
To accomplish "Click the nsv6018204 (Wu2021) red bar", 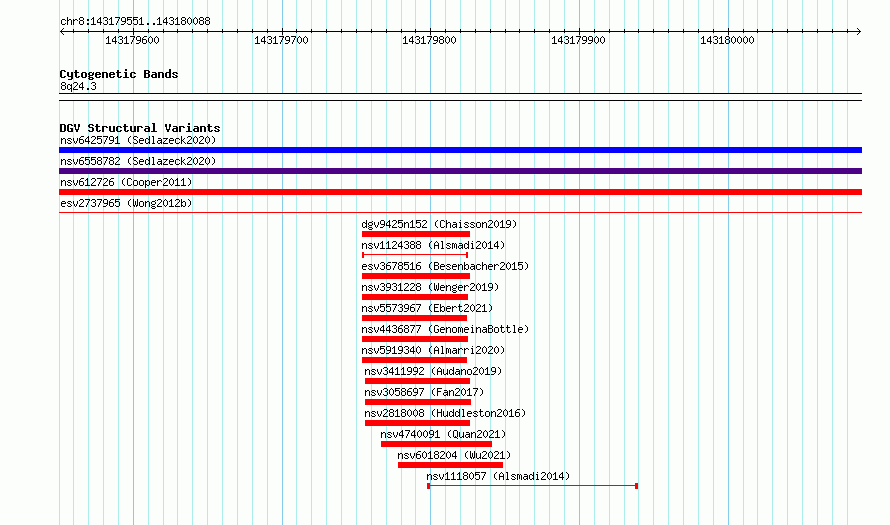I will pyautogui.click(x=451, y=465).
